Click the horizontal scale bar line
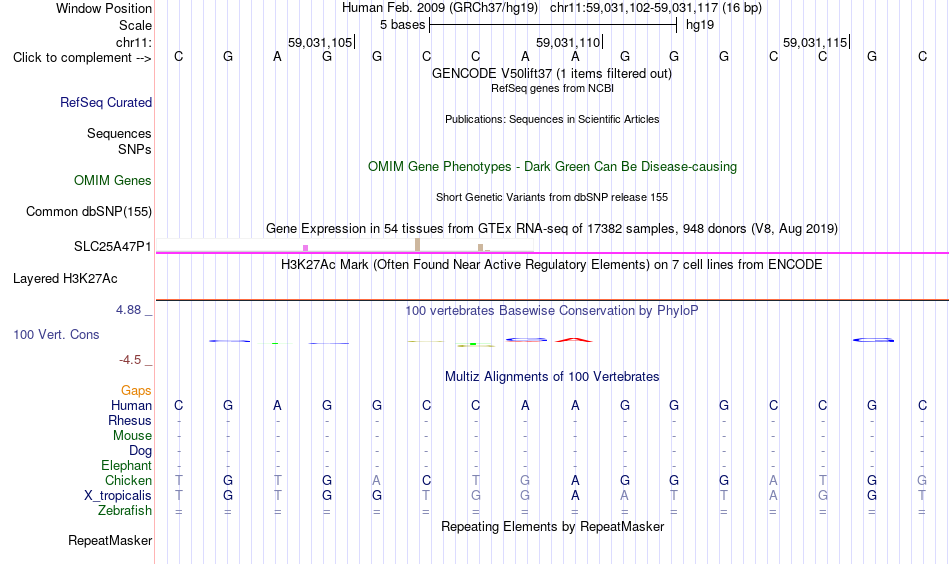The image size is (950, 564). click(553, 25)
